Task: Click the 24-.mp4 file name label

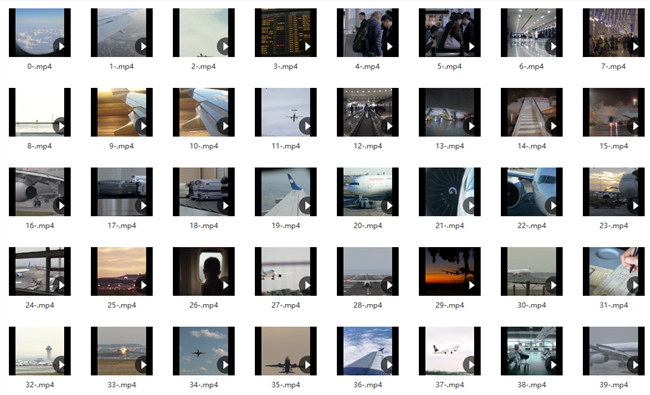Action: click(40, 305)
